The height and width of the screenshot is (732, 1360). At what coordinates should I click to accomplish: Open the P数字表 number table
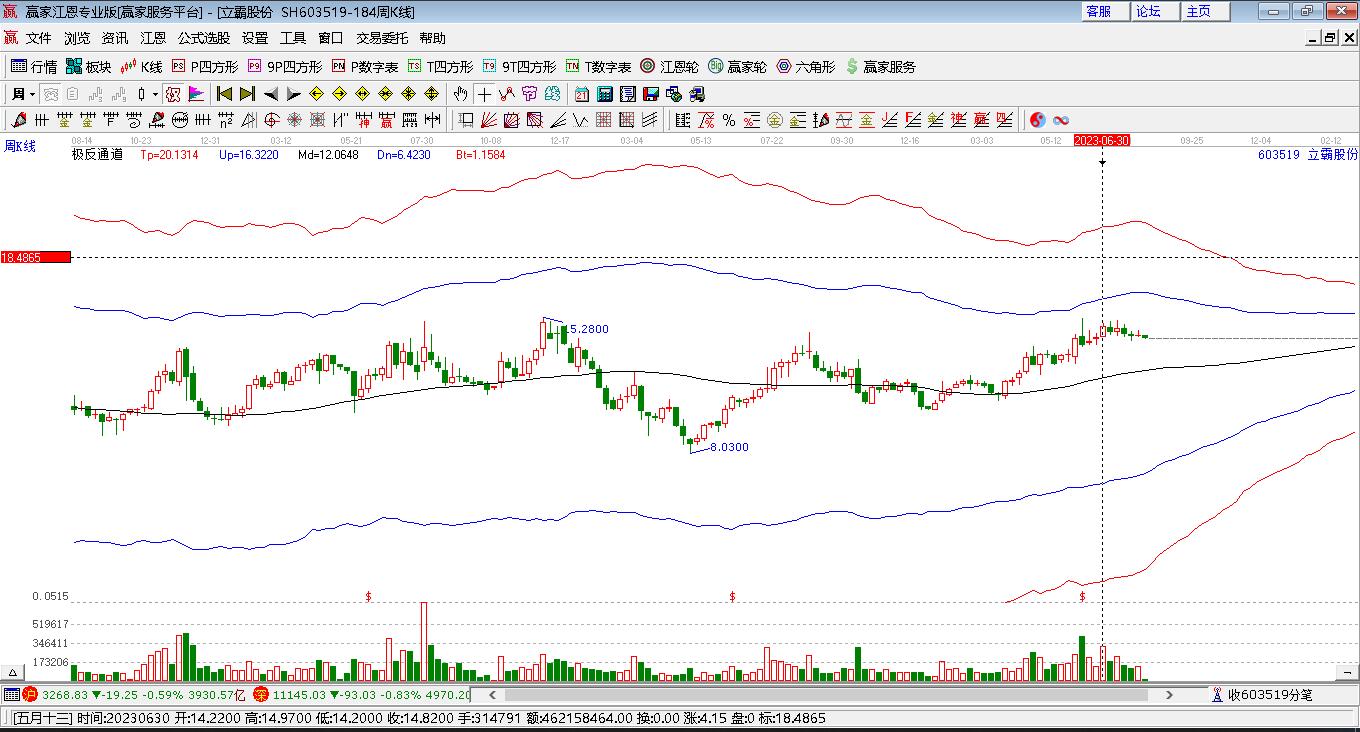[x=365, y=67]
